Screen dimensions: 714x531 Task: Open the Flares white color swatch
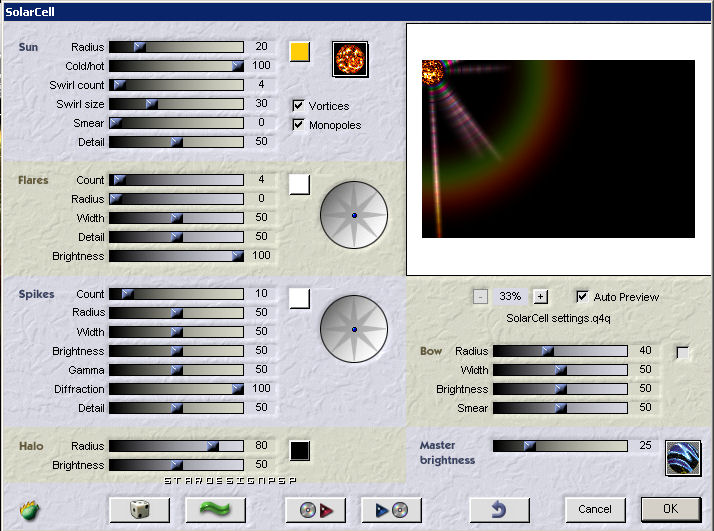click(300, 184)
